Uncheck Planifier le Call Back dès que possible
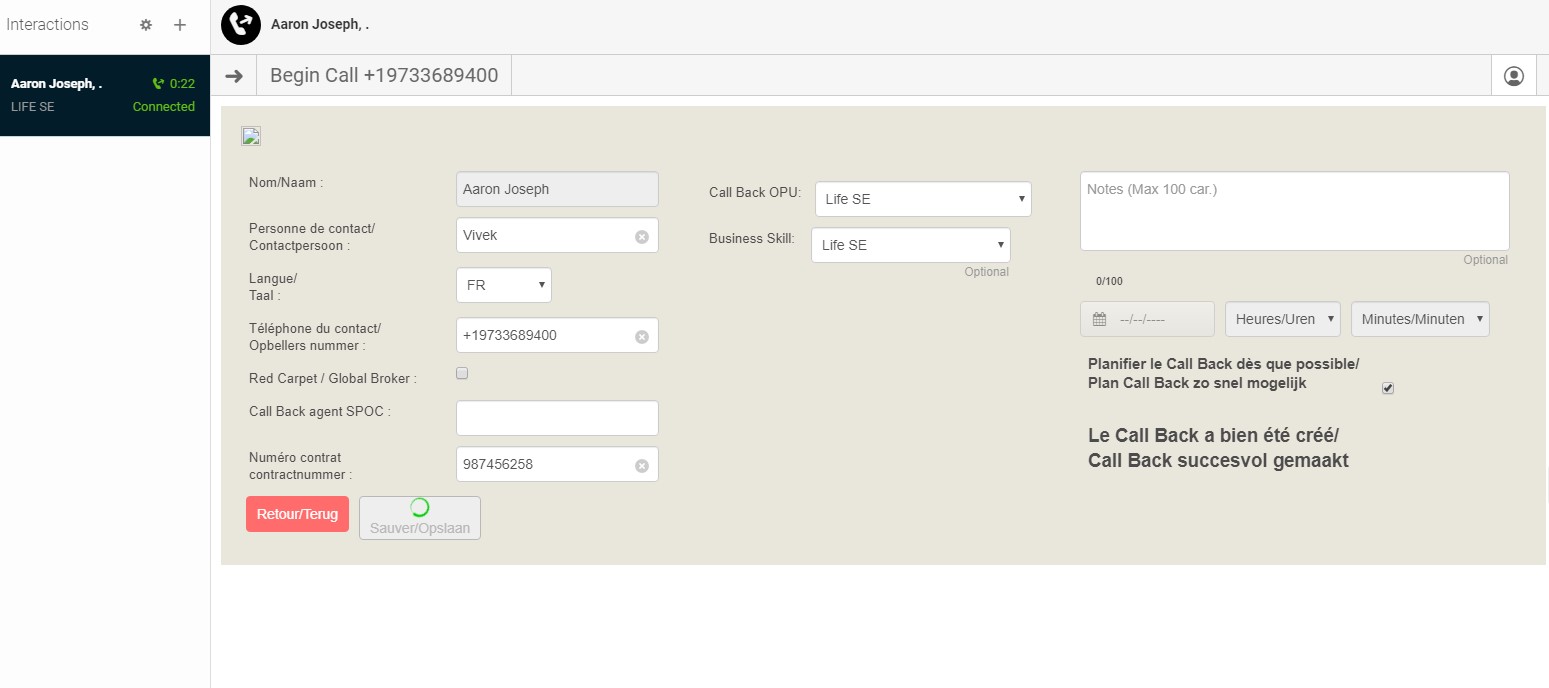This screenshot has height=688, width=1549. [1388, 388]
